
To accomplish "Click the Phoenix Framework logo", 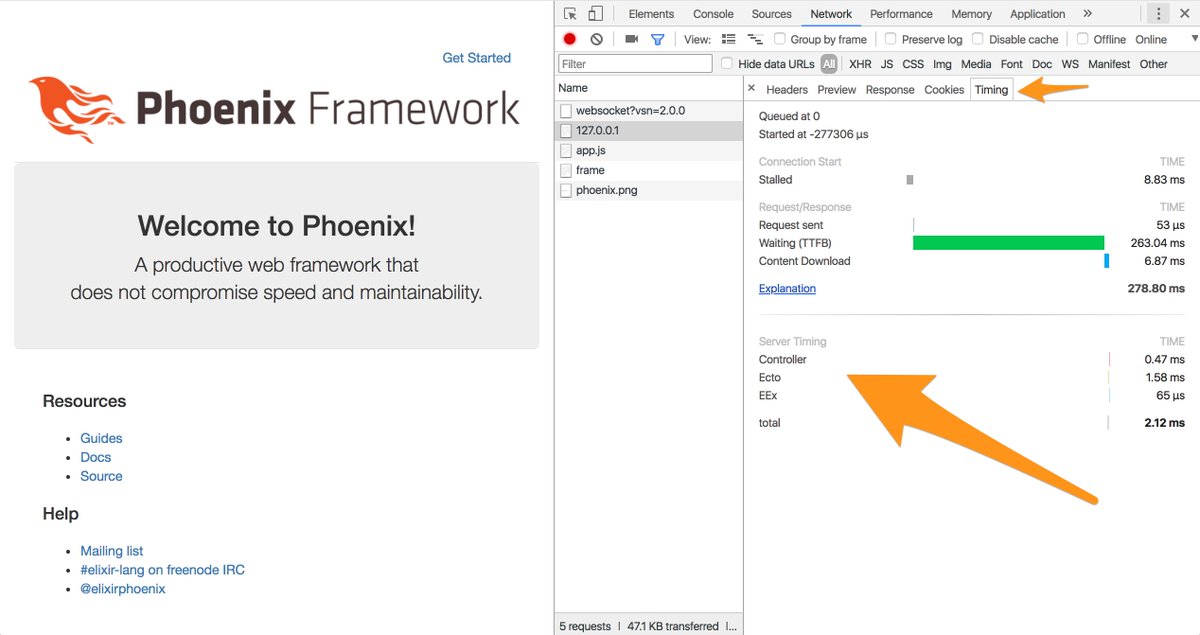I will point(274,108).
